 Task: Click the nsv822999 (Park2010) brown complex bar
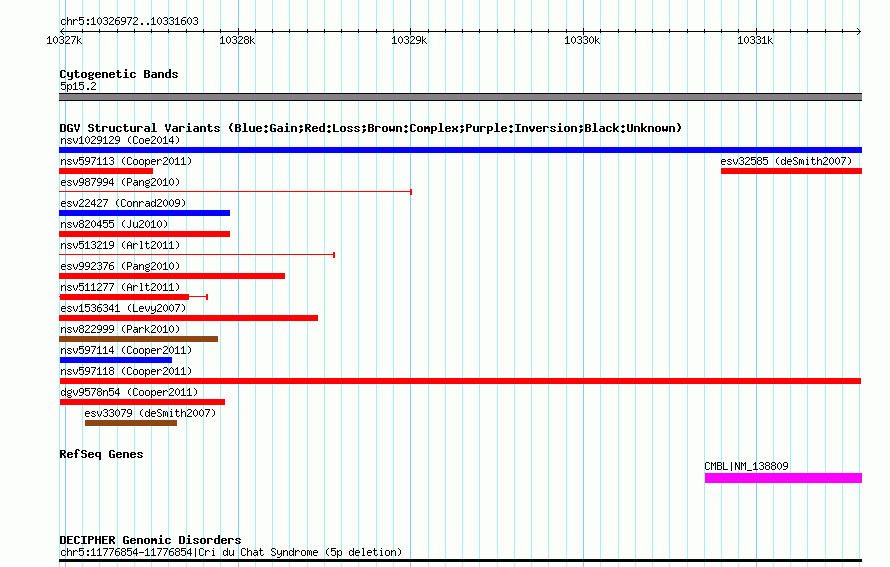point(138,339)
